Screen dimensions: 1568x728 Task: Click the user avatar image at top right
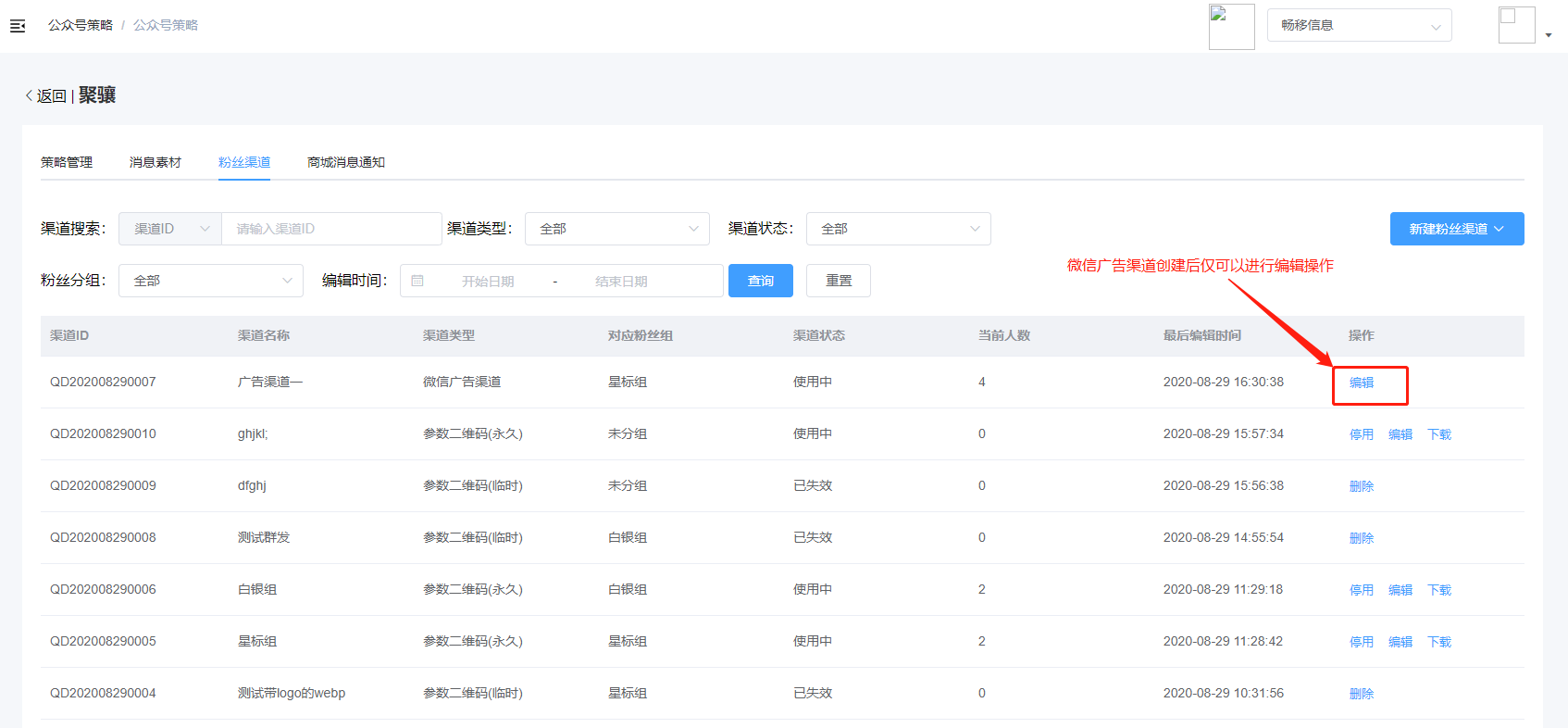[x=1516, y=25]
